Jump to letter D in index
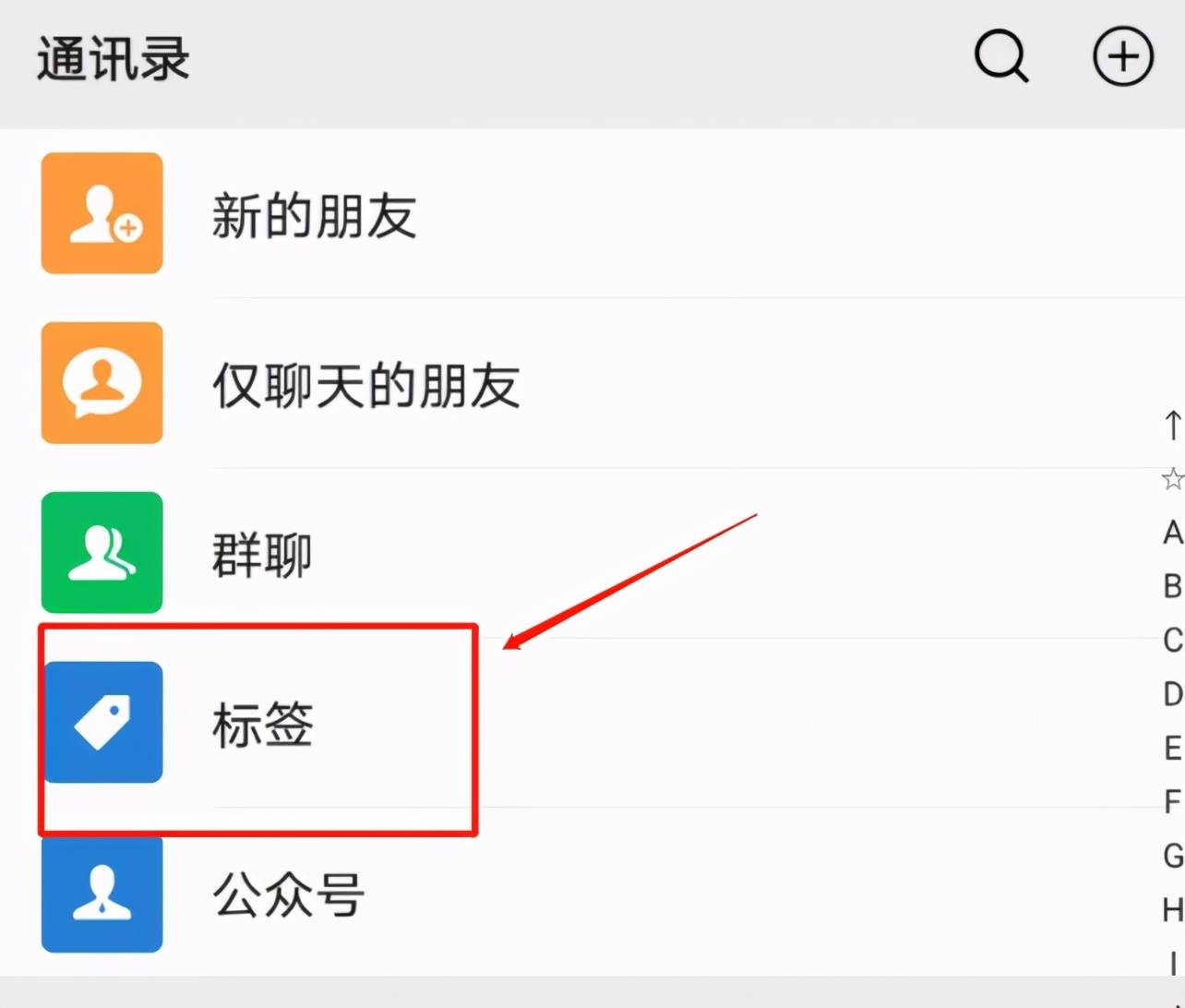The height and width of the screenshot is (1008, 1185). [1172, 693]
